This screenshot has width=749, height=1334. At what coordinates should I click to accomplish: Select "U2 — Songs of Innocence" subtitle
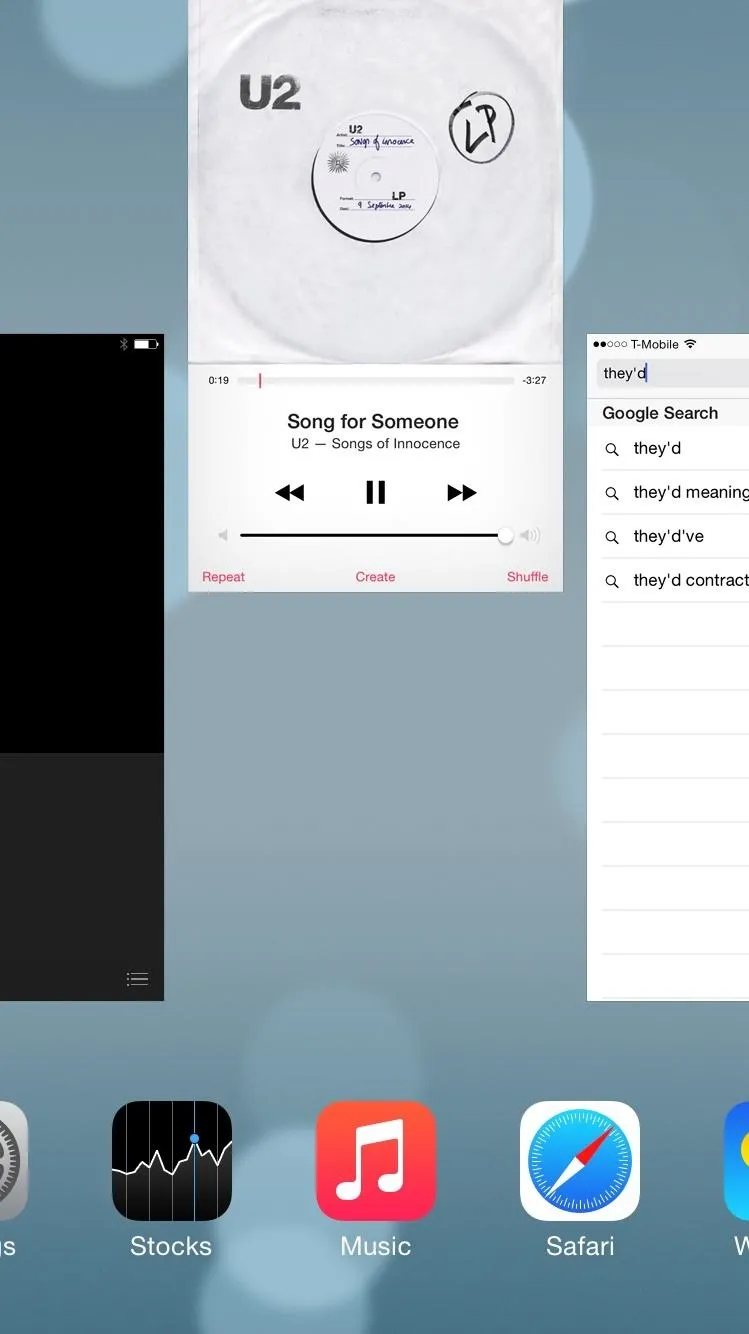[375, 444]
